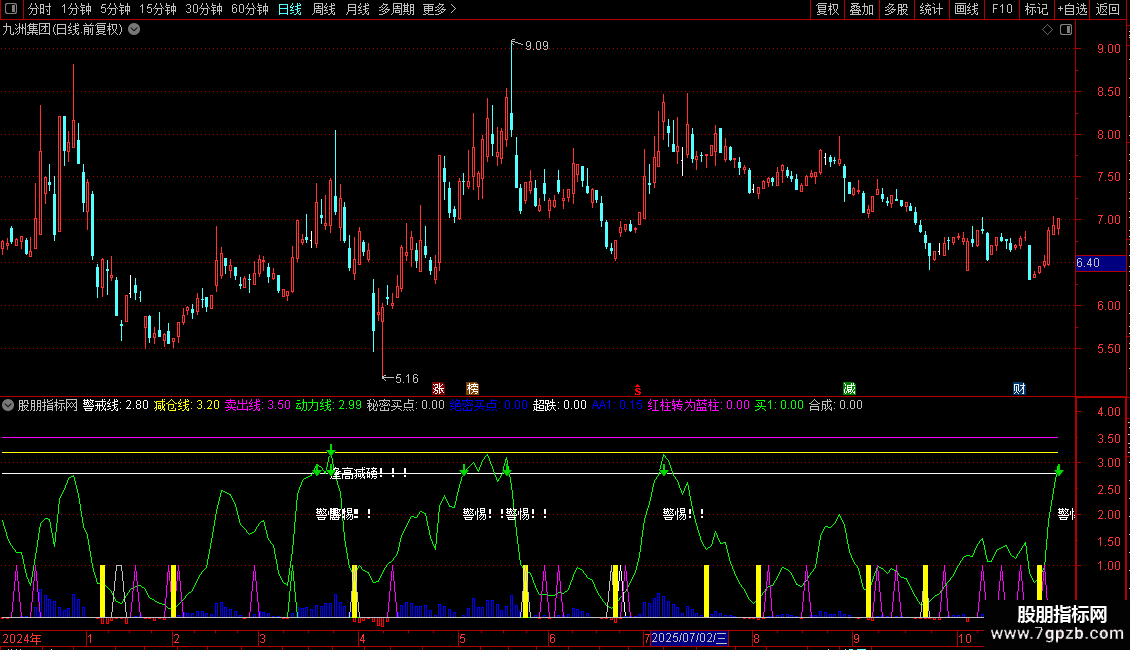Expand the 股朋指标网 indicator panel menu
Viewport: 1130px width, 650px height.
[x=9, y=405]
